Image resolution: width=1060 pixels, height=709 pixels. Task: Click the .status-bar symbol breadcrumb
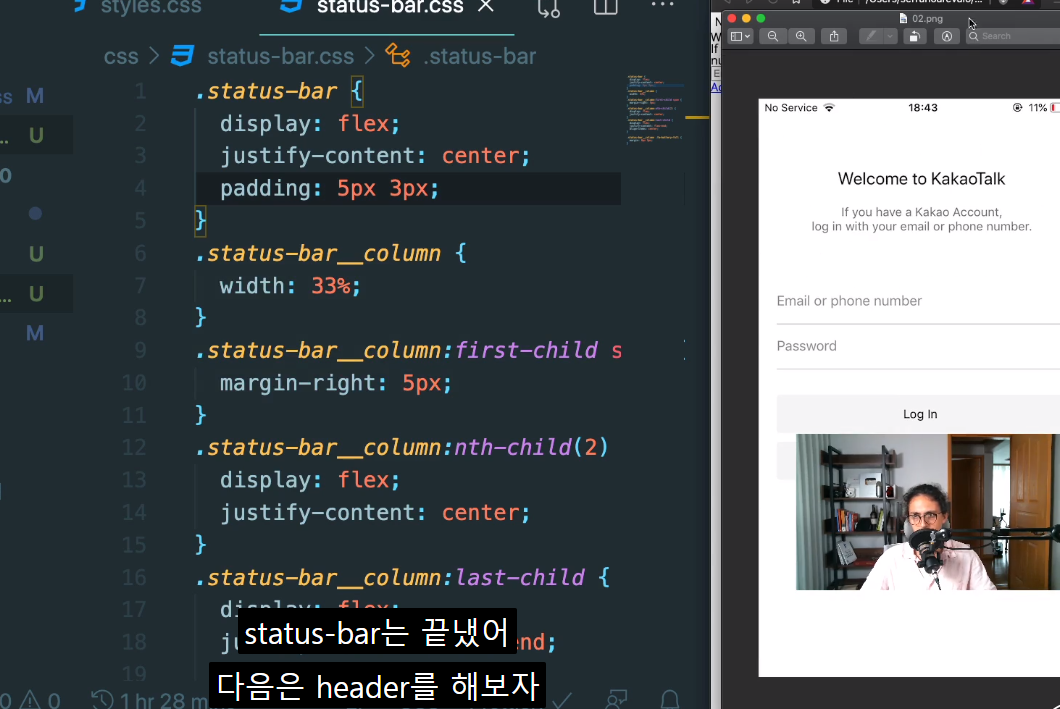480,56
